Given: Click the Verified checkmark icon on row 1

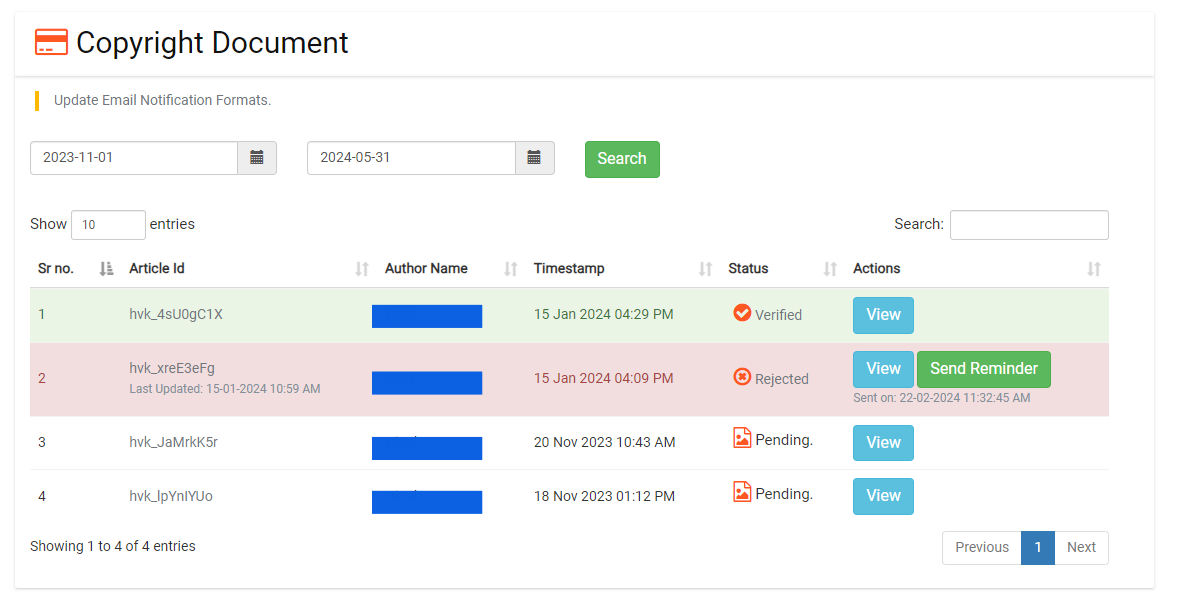Looking at the screenshot, I should (x=741, y=312).
